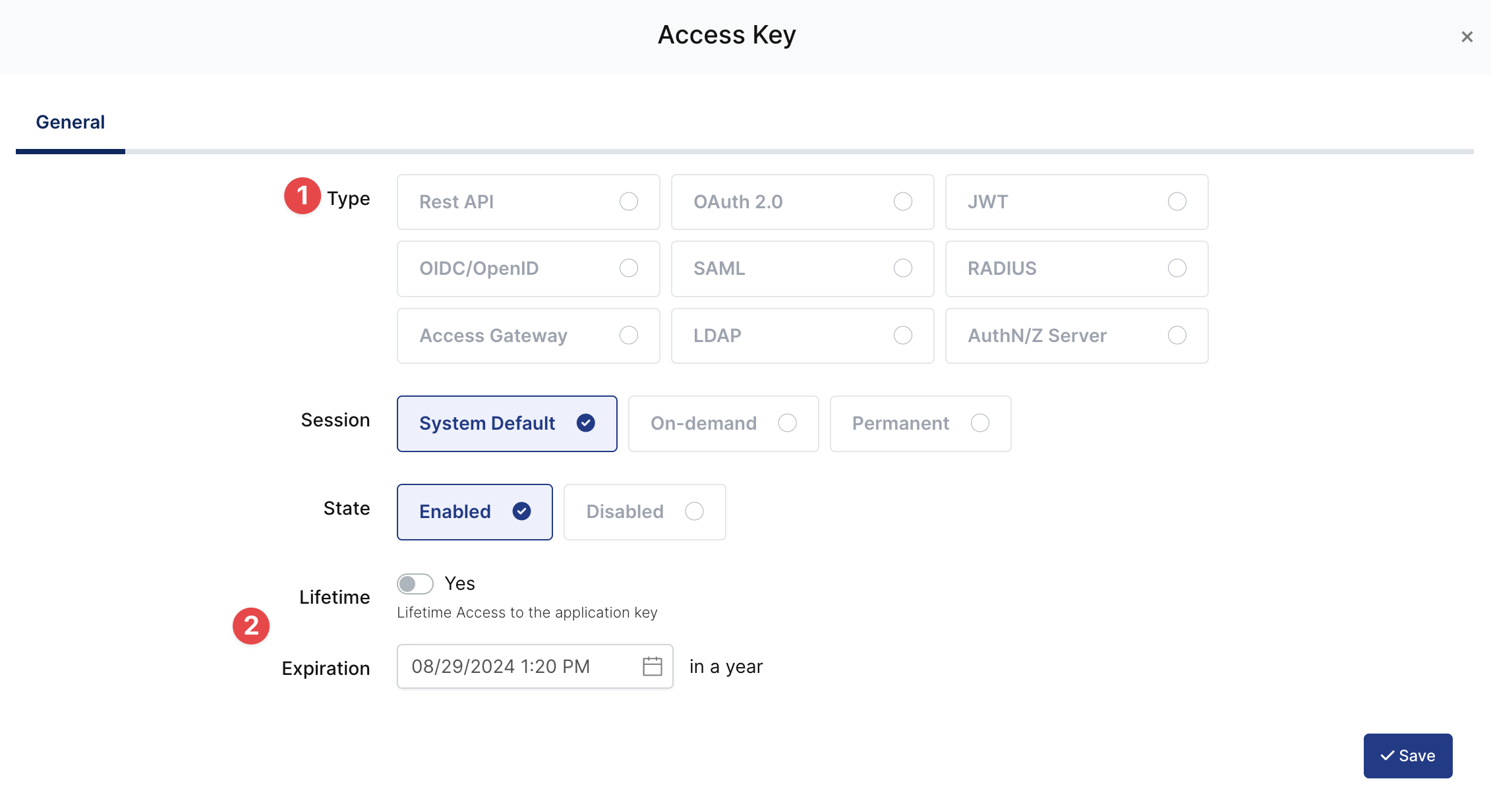Viewport: 1491px width, 812px height.
Task: Choose LDAP type option
Action: (x=802, y=336)
